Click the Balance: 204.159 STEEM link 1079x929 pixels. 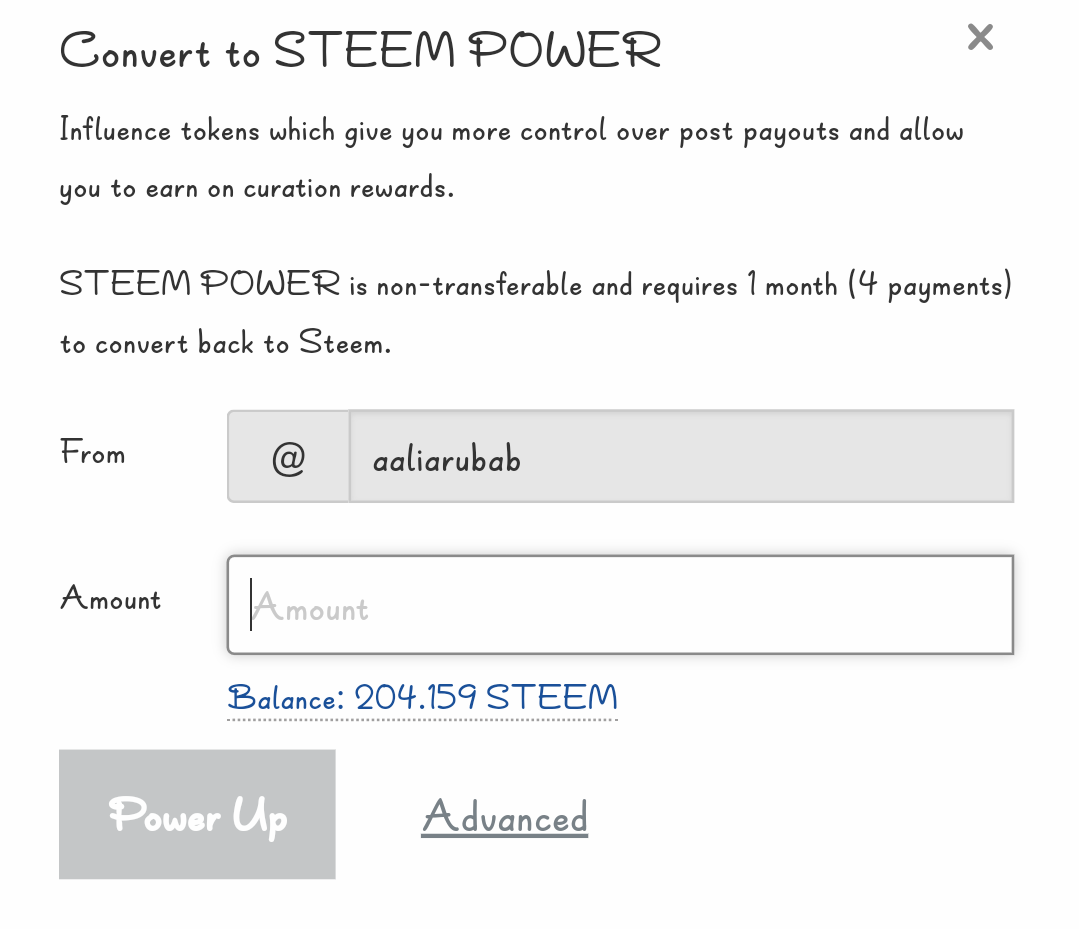(x=422, y=697)
